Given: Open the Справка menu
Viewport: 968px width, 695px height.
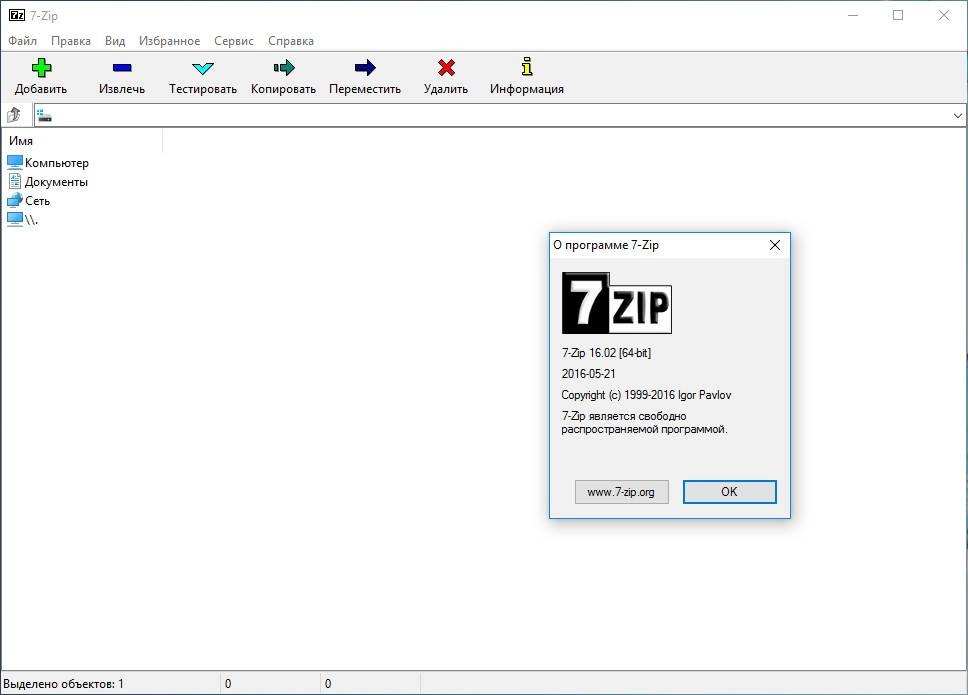Looking at the screenshot, I should tap(291, 41).
